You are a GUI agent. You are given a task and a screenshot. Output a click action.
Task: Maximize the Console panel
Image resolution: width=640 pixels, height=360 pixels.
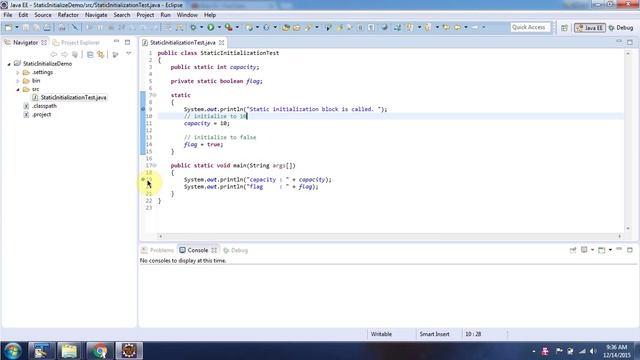click(629, 249)
